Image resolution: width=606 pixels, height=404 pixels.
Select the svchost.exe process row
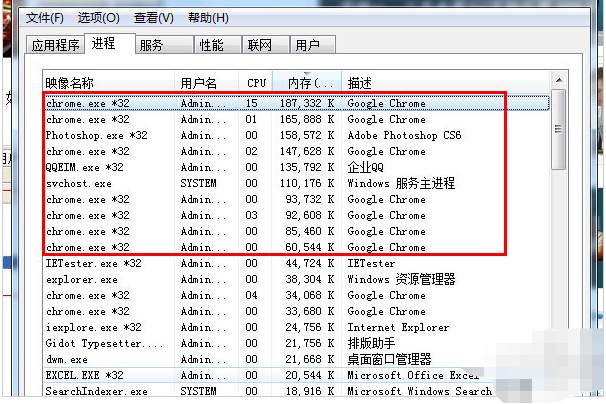[x=296, y=183]
